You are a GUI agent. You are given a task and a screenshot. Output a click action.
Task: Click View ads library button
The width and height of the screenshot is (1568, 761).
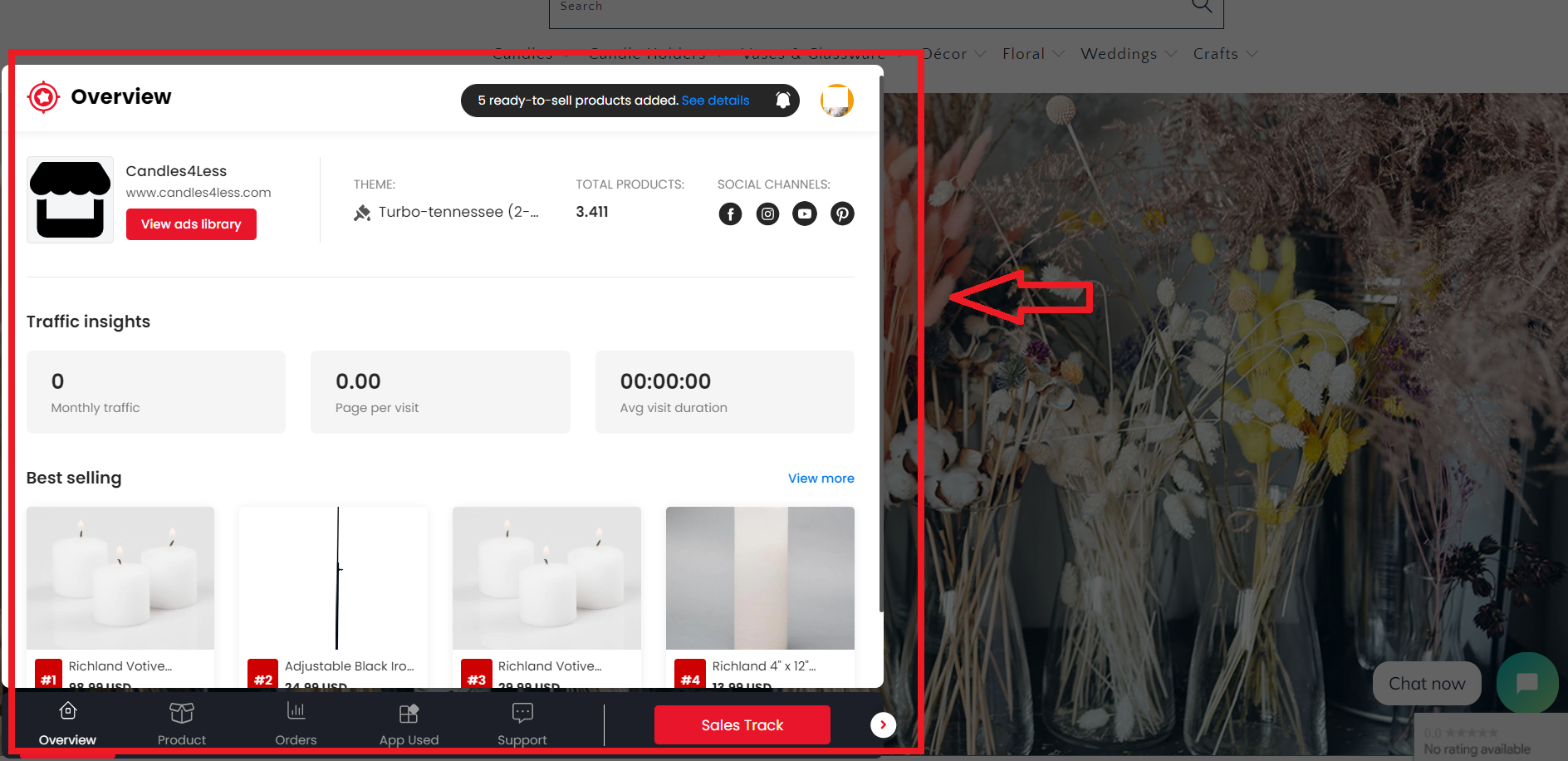(191, 224)
